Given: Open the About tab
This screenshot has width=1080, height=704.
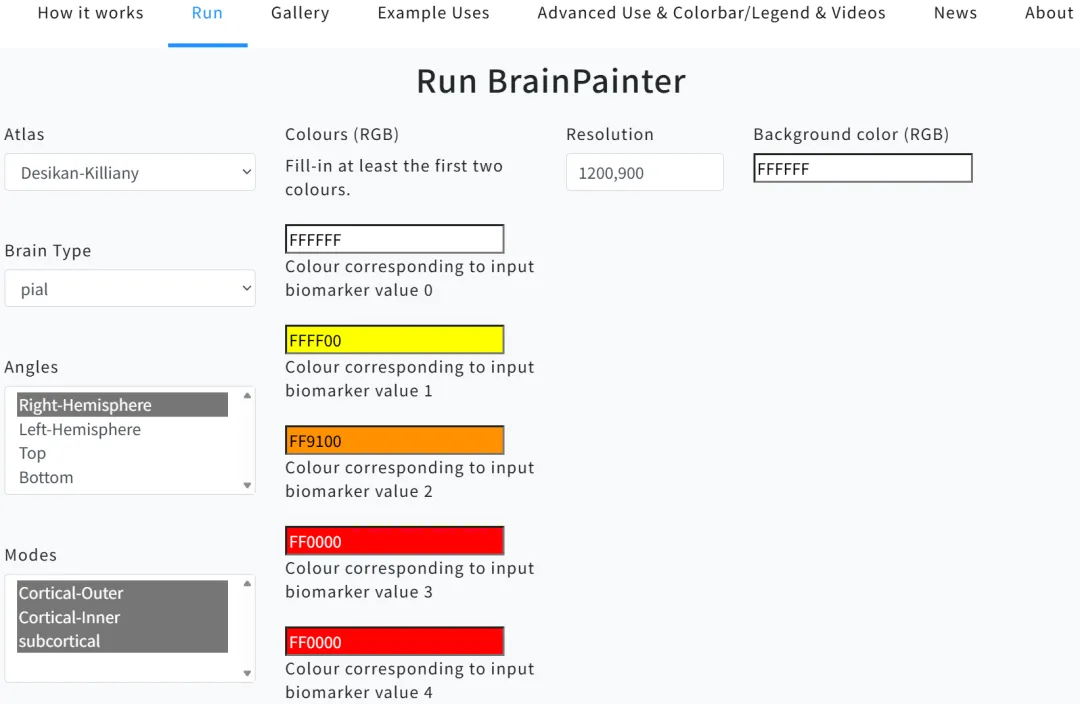Looking at the screenshot, I should pos(1048,13).
